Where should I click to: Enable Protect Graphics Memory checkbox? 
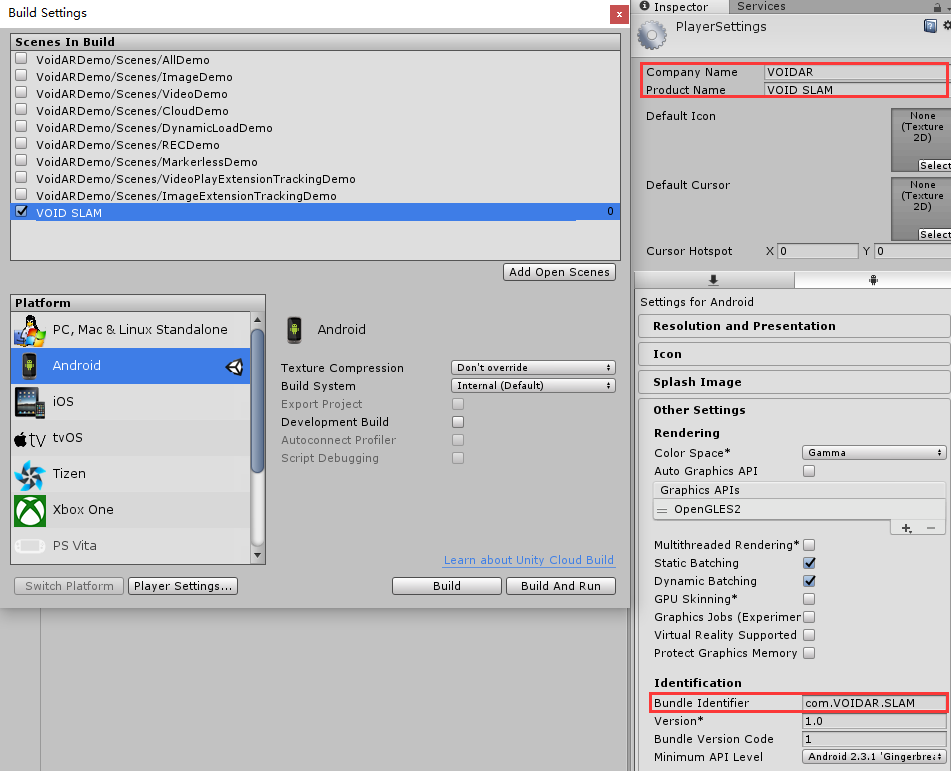(809, 653)
